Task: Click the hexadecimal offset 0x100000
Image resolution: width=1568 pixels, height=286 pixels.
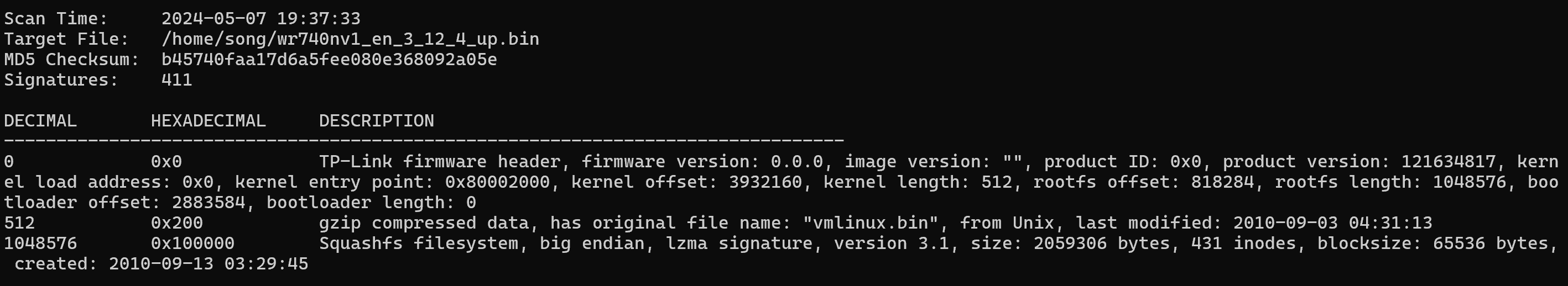Action: [192, 243]
